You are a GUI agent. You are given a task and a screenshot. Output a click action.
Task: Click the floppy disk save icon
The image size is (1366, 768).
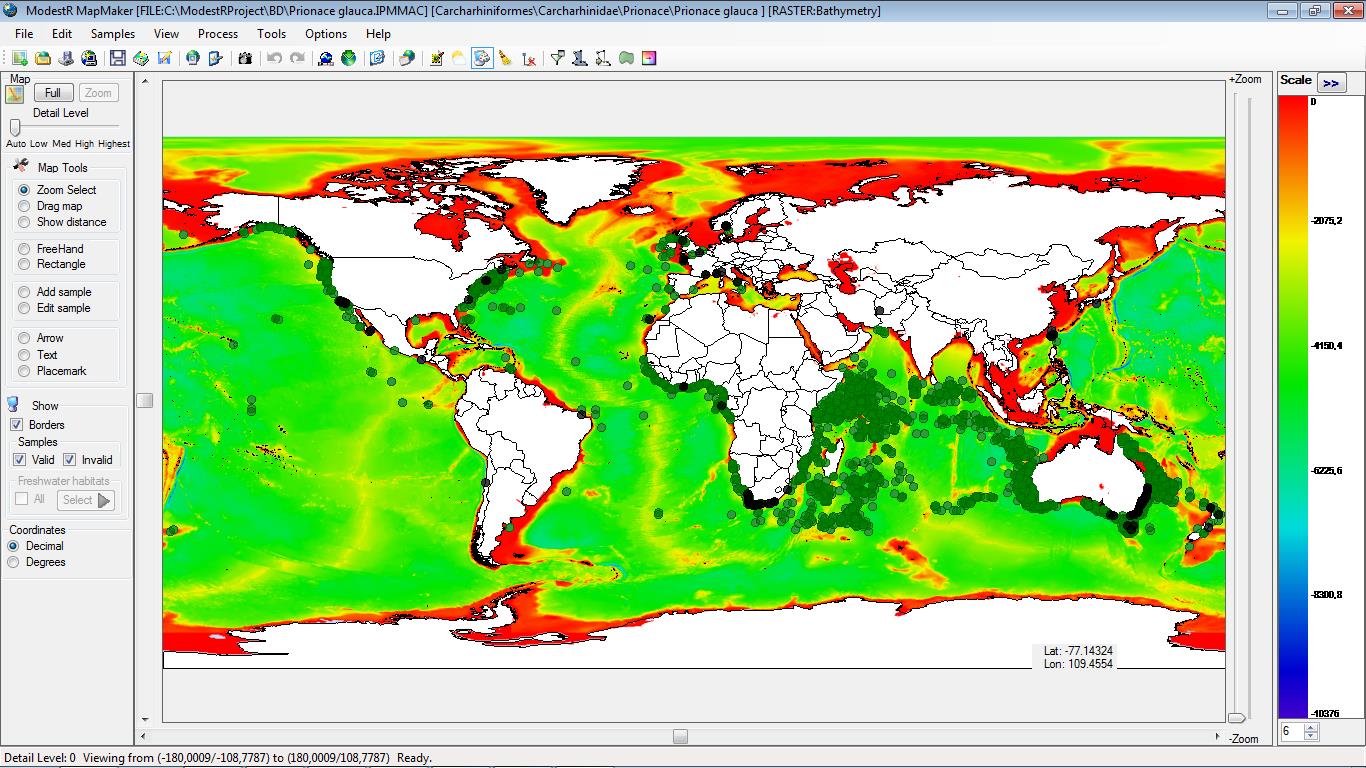[x=117, y=58]
